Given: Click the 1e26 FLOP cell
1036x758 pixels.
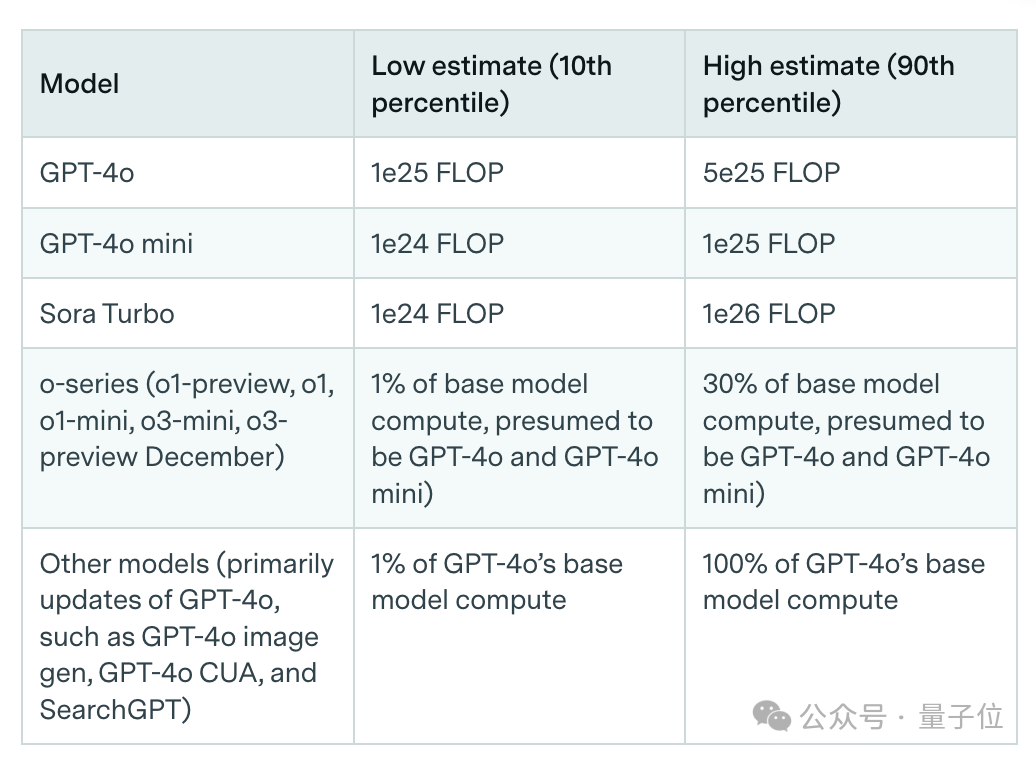Looking at the screenshot, I should click(x=768, y=313).
